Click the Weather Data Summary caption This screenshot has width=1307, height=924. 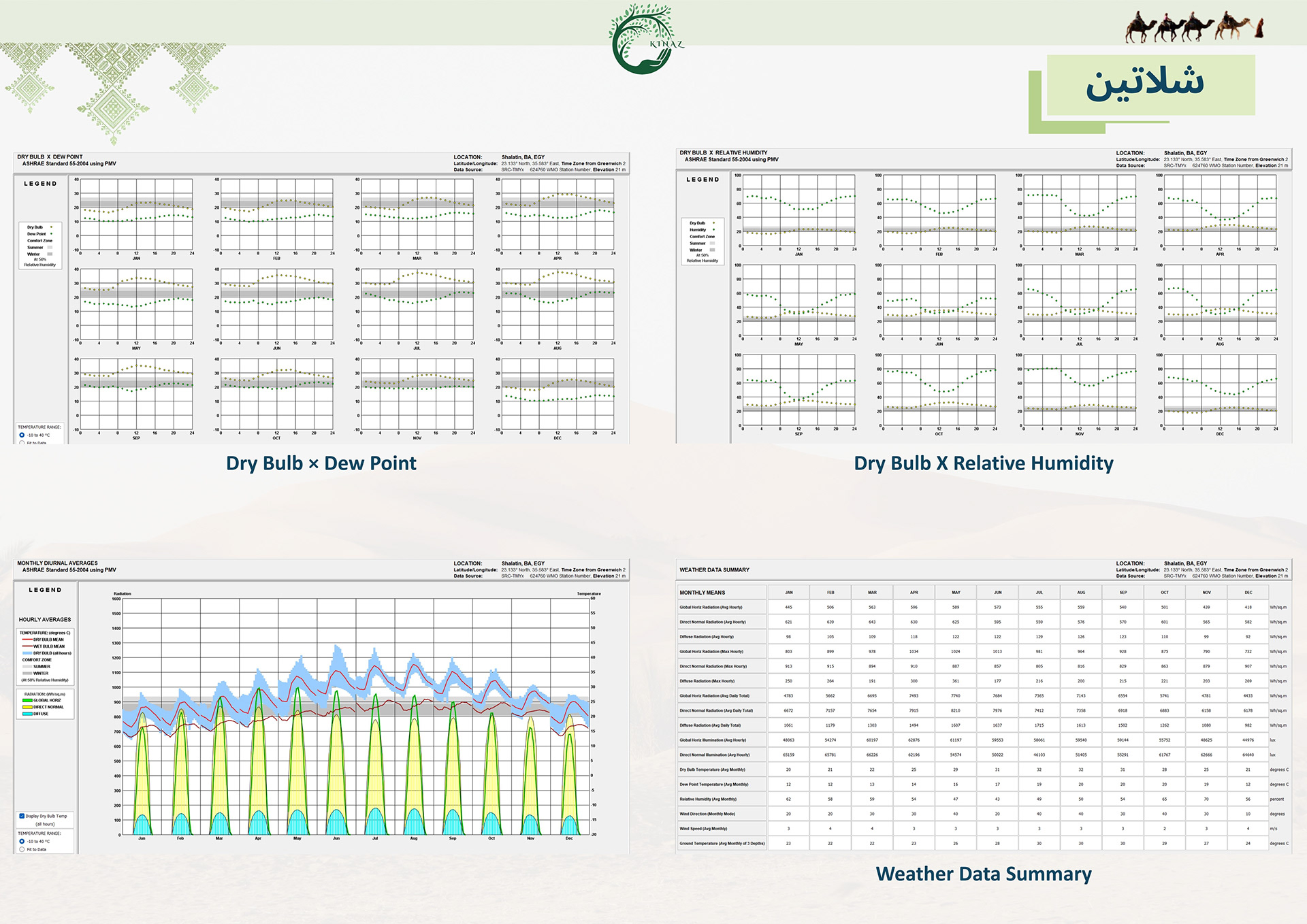[983, 874]
